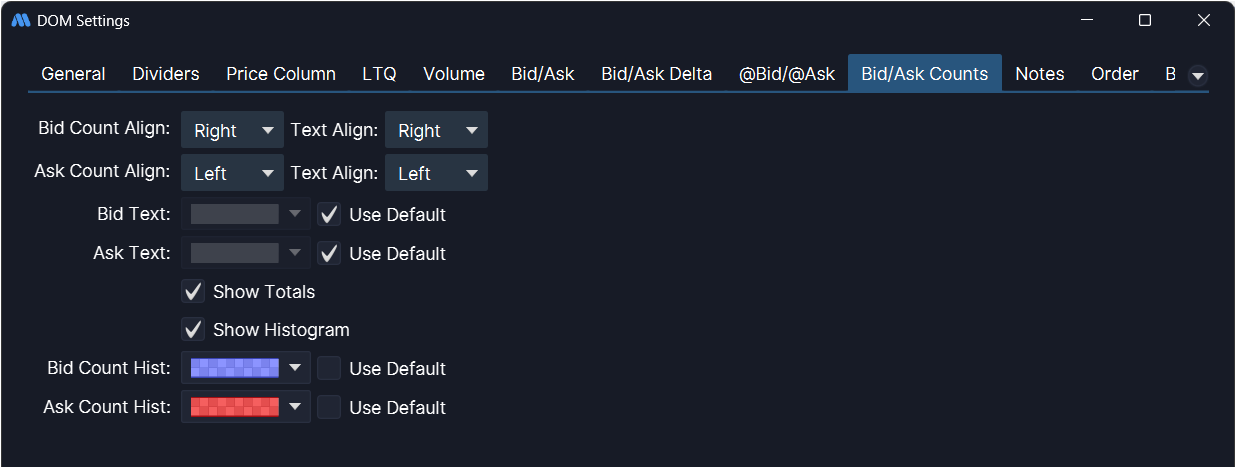Expand Text Align dropdown set to Left
Image resolution: width=1236 pixels, height=468 pixels.
tap(436, 173)
